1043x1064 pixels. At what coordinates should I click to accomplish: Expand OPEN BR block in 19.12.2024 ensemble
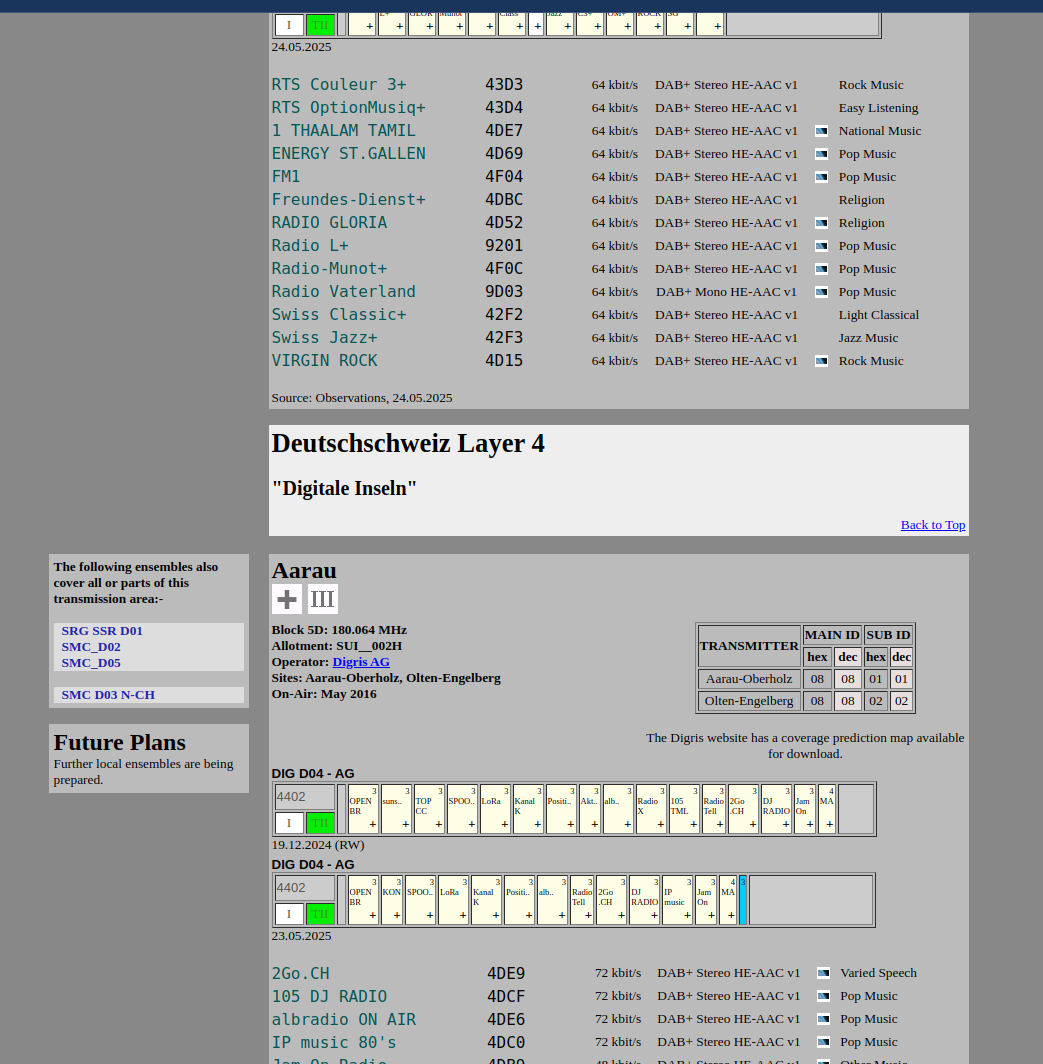(x=363, y=809)
